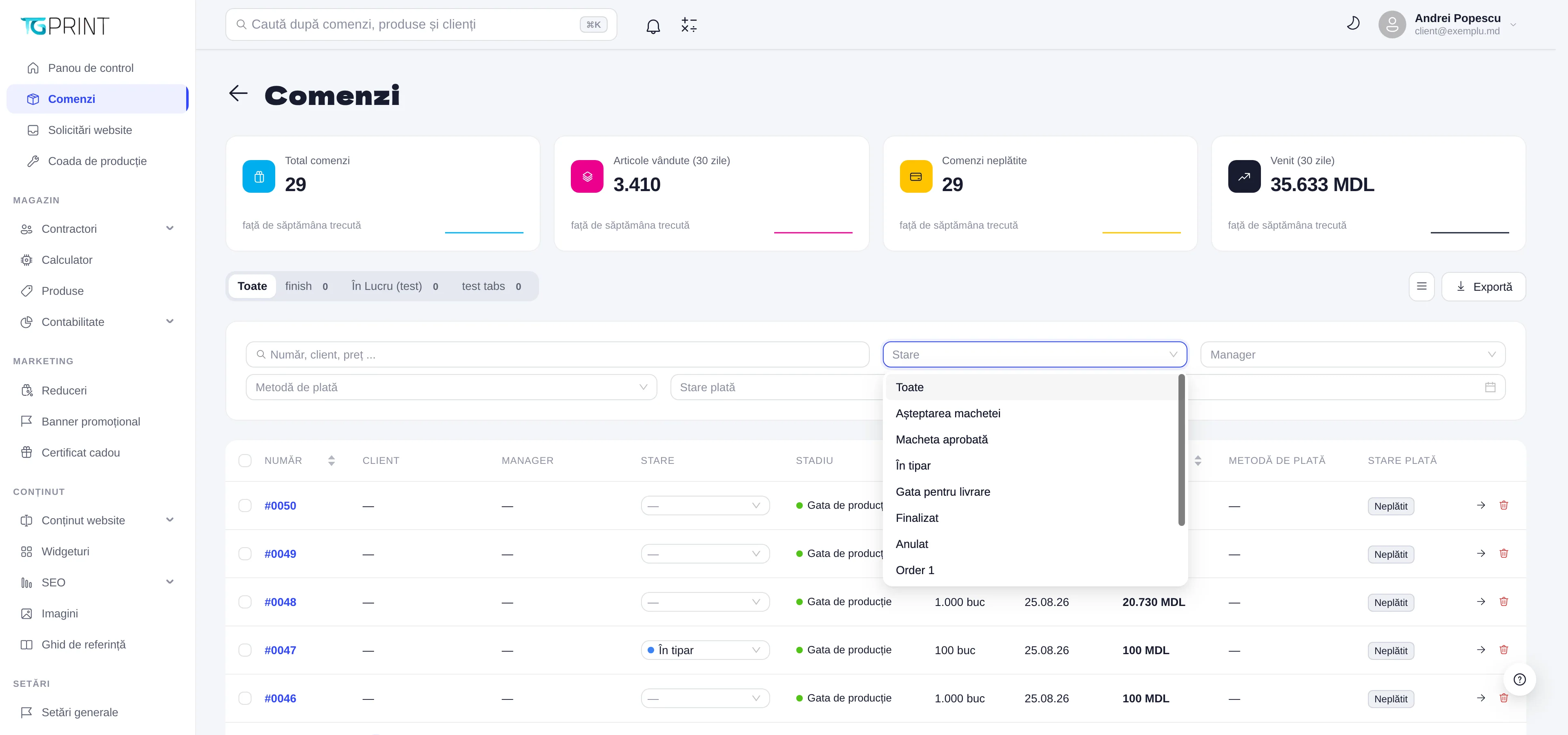
Task: Check the box for order #0048
Action: (x=245, y=602)
